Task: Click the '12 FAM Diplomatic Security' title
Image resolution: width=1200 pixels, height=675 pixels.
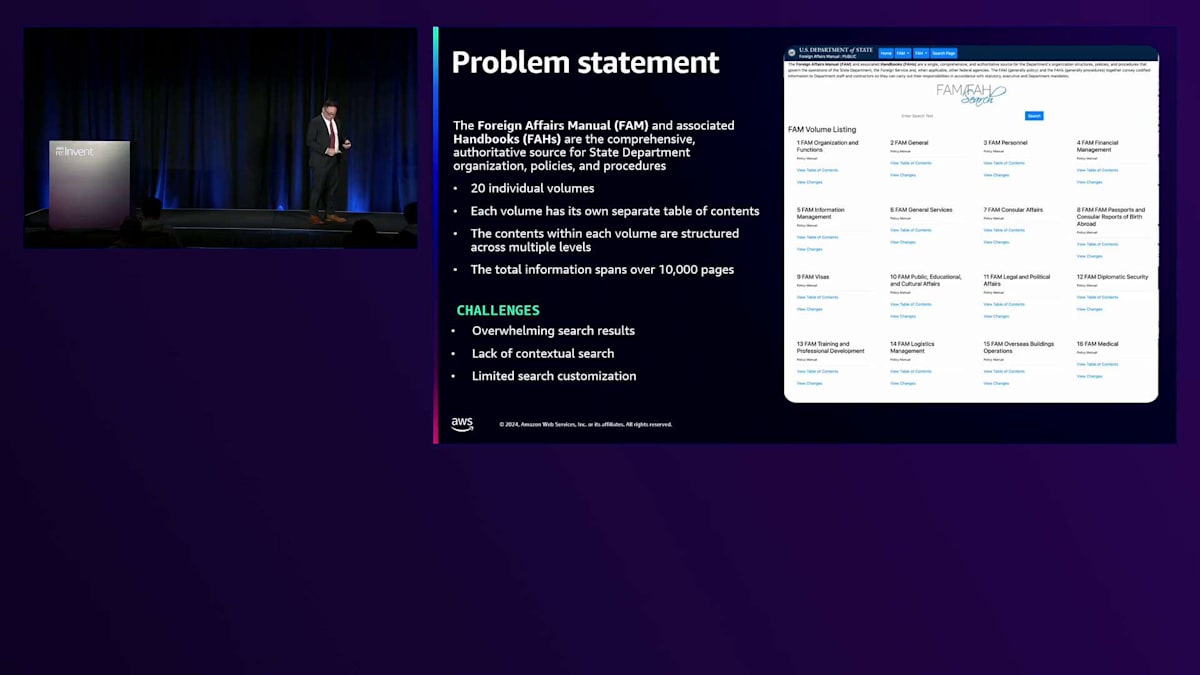Action: point(1113,277)
